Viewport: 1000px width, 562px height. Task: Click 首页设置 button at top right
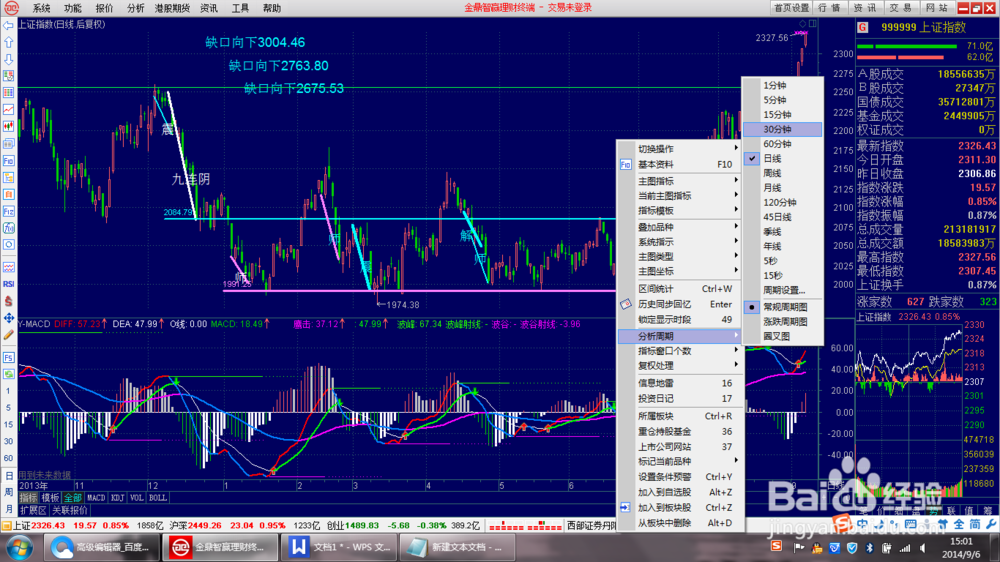(x=791, y=8)
